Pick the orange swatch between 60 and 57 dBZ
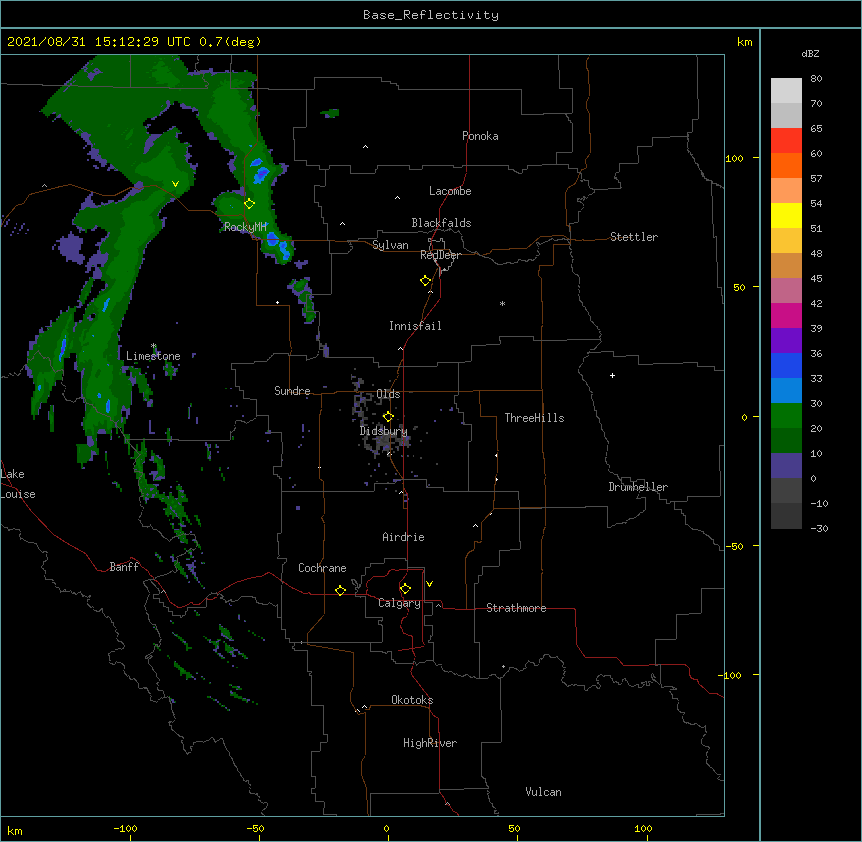Image resolution: width=862 pixels, height=842 pixels. [786, 166]
